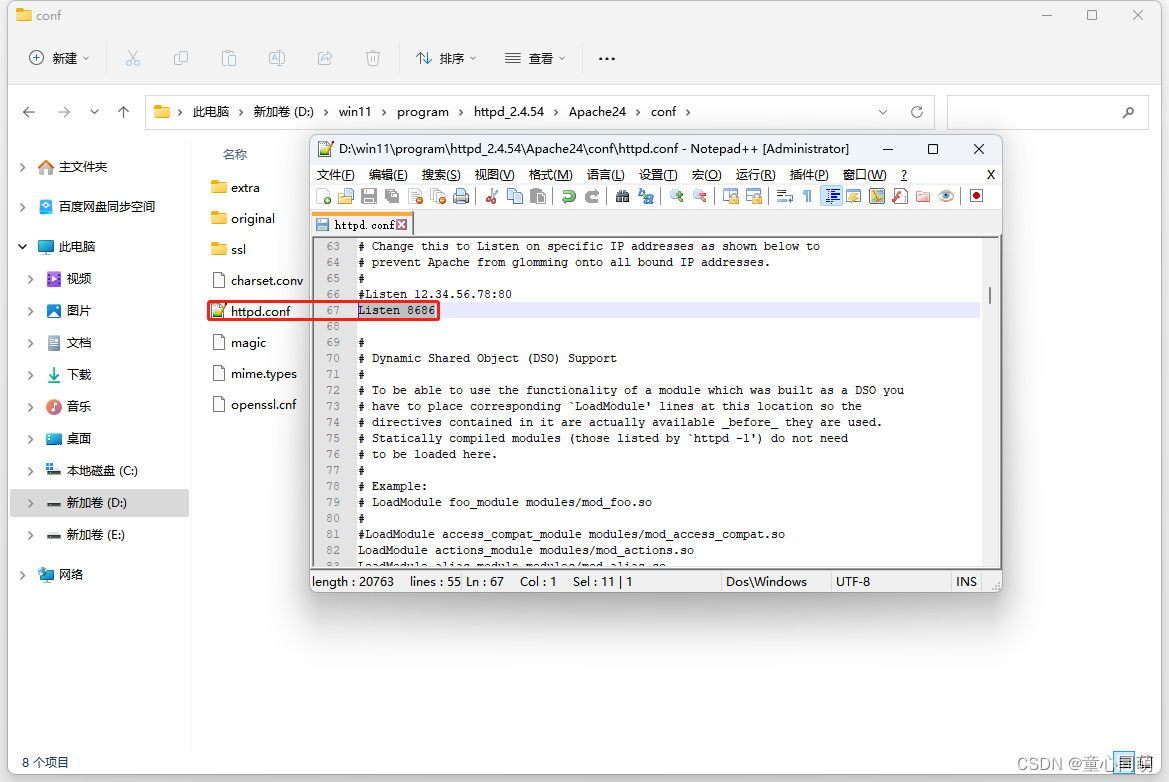Expand the 此电脑 tree item in sidebar
1169x782 pixels.
coord(22,246)
